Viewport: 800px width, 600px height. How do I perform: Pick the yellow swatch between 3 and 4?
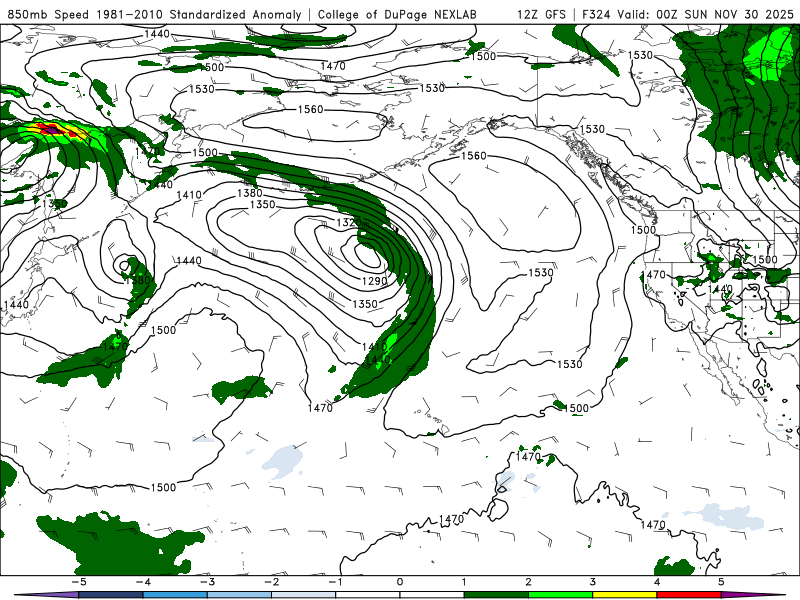pos(624,595)
